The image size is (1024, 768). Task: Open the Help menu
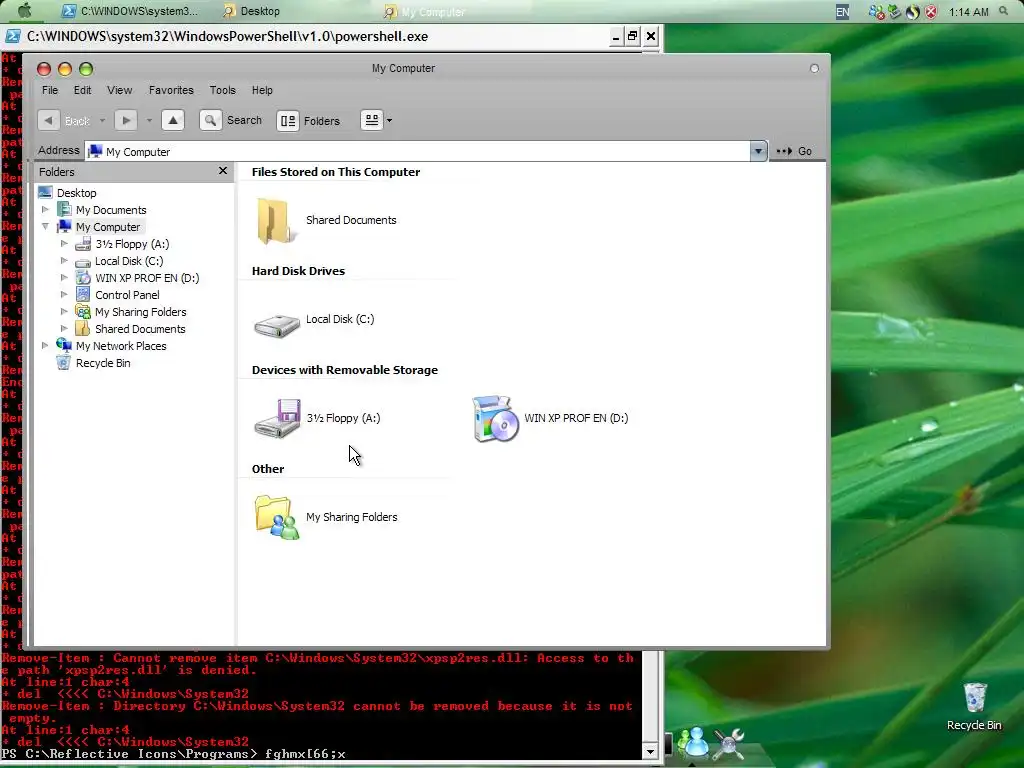coord(262,90)
